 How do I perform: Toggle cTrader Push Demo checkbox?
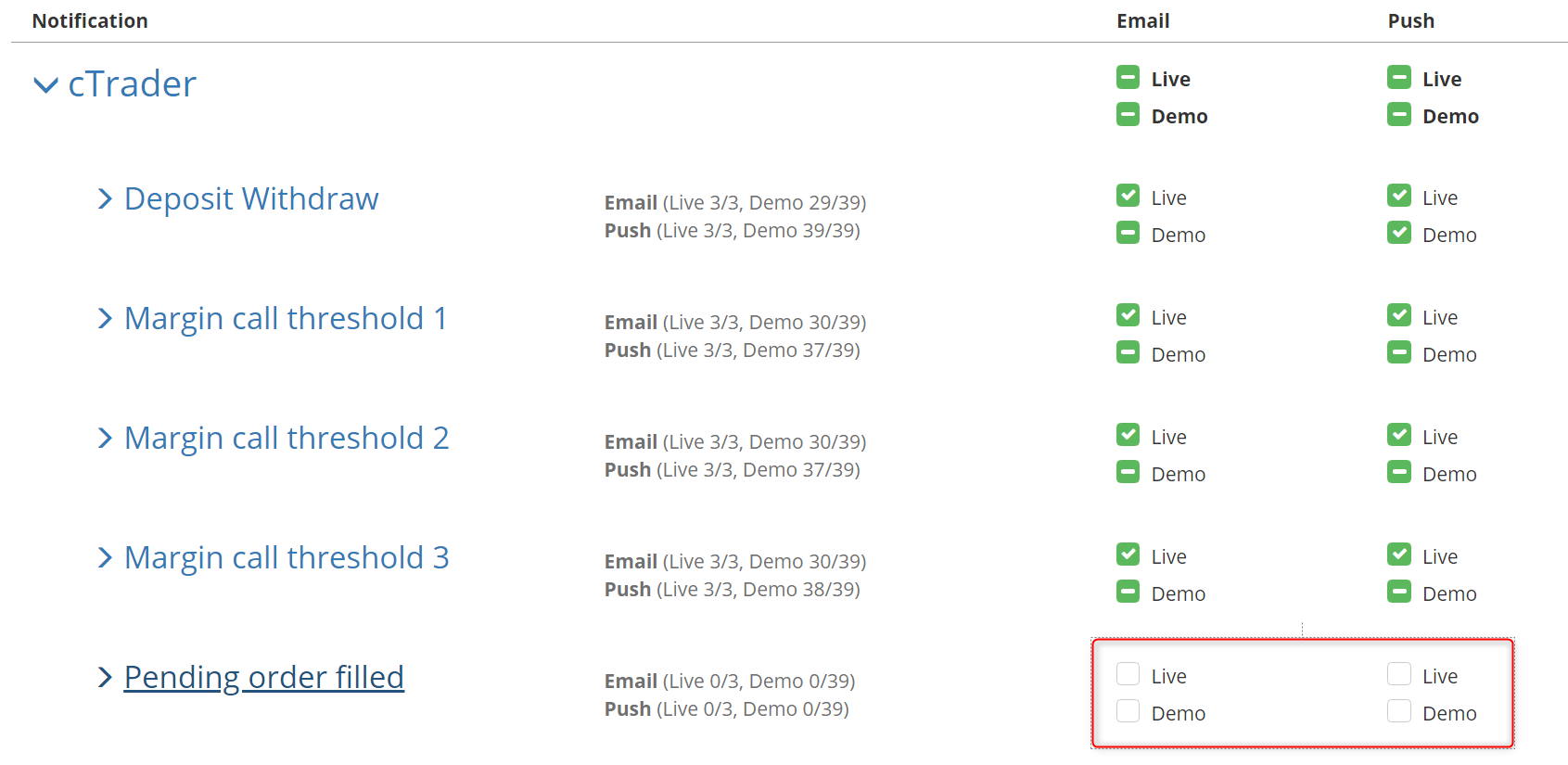1399,114
